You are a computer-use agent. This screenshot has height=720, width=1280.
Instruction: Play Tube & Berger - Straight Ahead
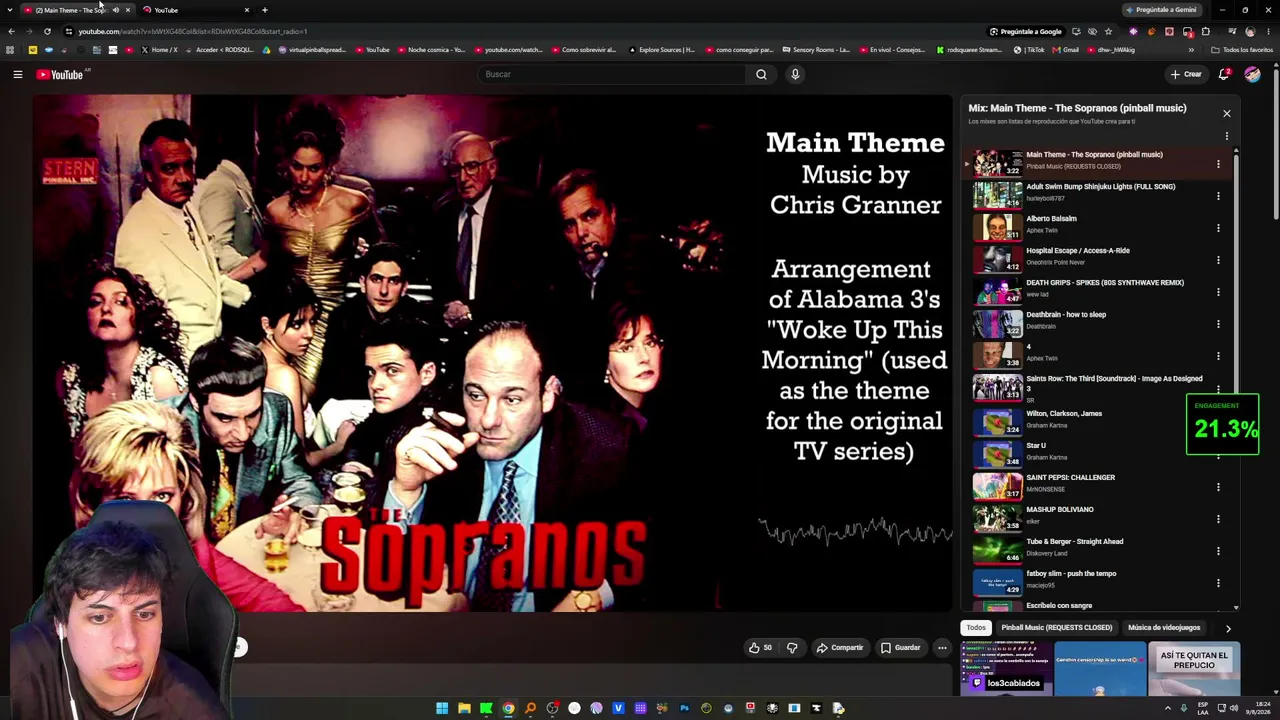1095,549
